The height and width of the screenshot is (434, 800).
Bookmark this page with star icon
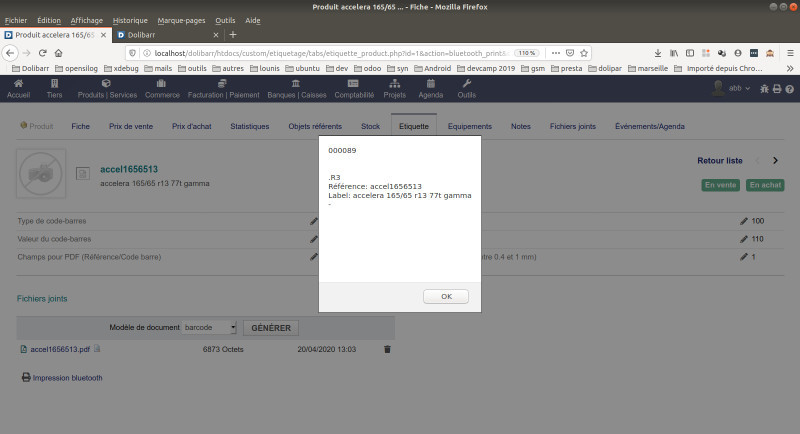pos(584,53)
